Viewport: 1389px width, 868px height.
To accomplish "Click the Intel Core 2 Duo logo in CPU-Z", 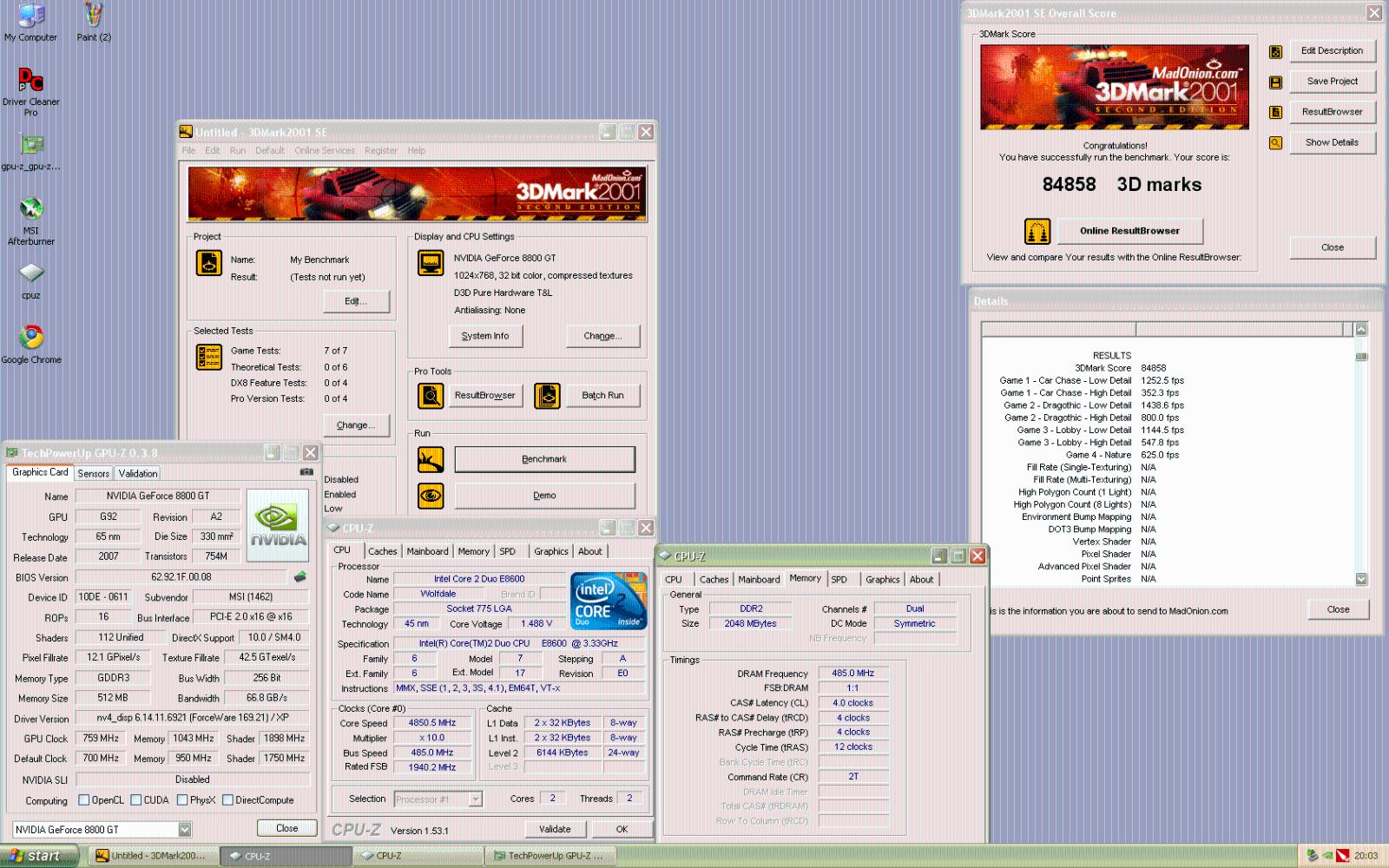I will tap(609, 601).
